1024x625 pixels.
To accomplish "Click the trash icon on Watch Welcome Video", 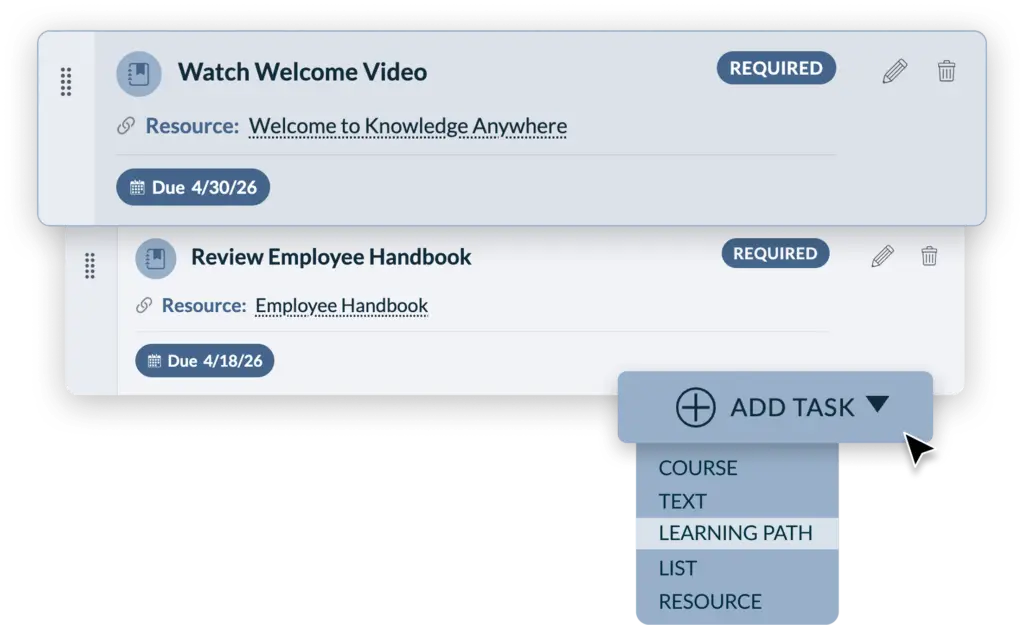I will (x=946, y=70).
